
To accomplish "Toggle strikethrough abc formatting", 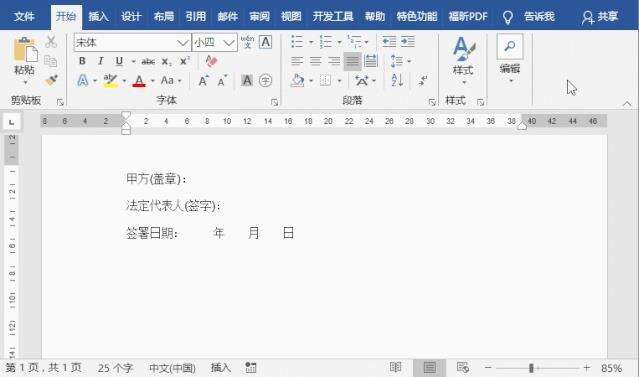I will pyautogui.click(x=148, y=62).
